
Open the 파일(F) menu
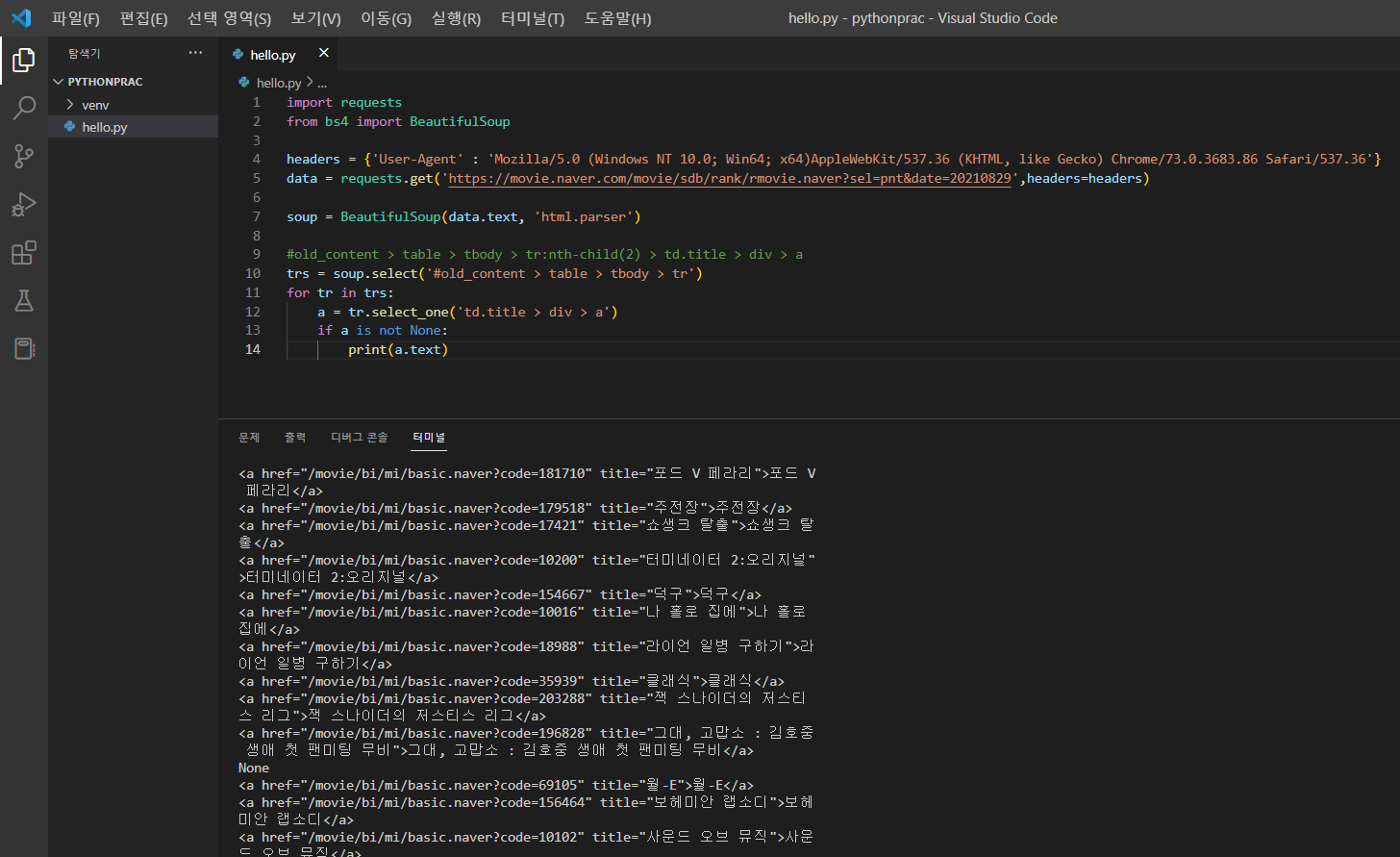[76, 18]
